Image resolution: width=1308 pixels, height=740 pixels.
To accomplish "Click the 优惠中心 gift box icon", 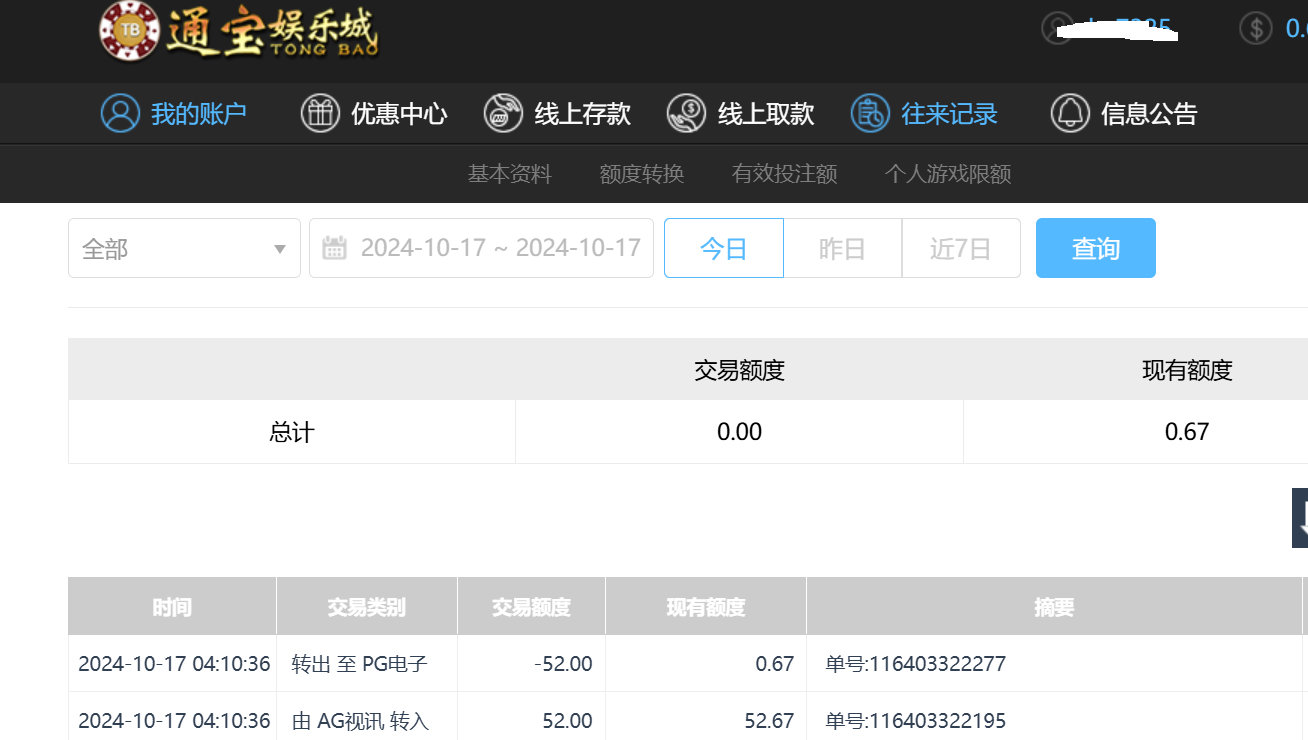I will click(x=320, y=113).
